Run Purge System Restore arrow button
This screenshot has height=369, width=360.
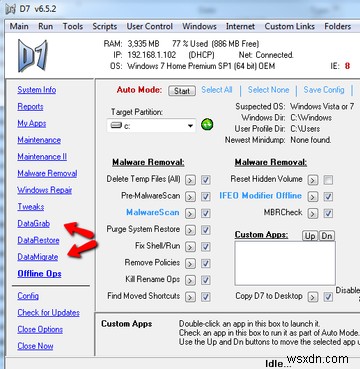[190, 230]
